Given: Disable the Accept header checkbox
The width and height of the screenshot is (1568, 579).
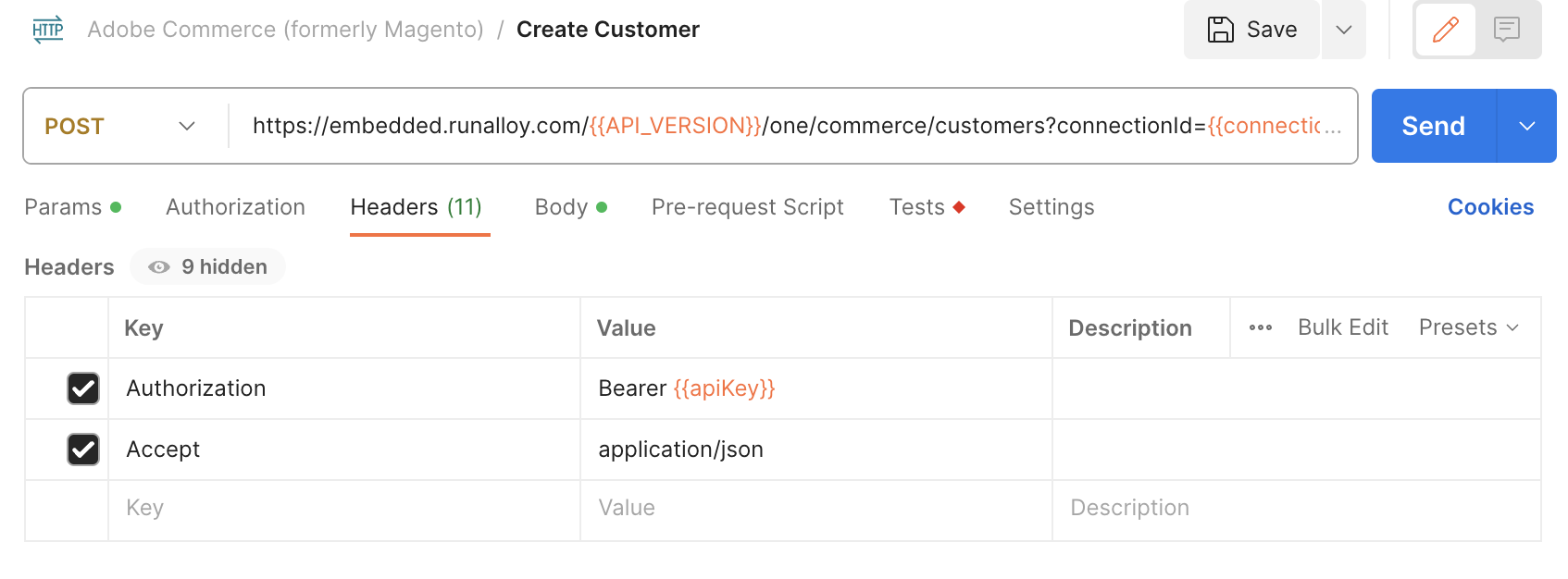Looking at the screenshot, I should point(83,450).
